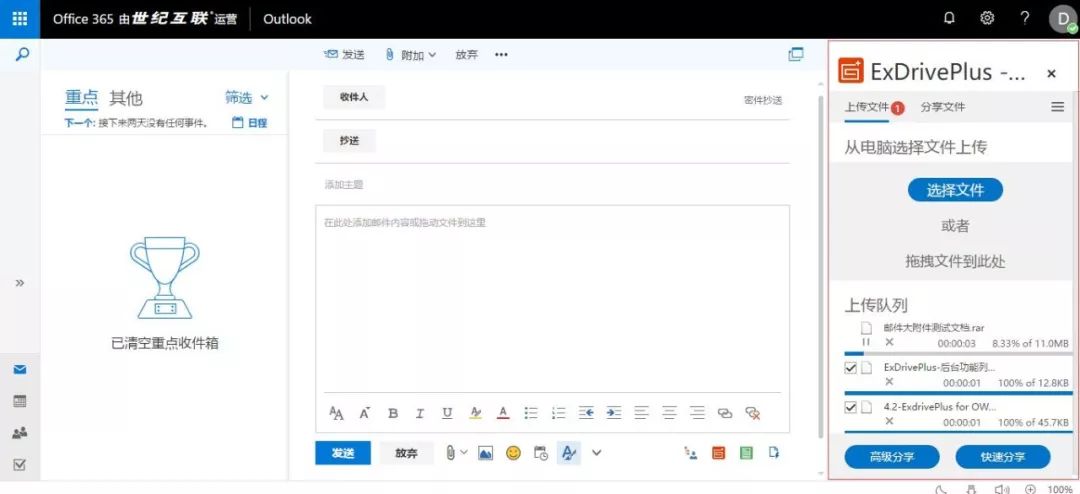Click the 添加主题 subject field
The image size is (1080, 494).
click(x=552, y=185)
